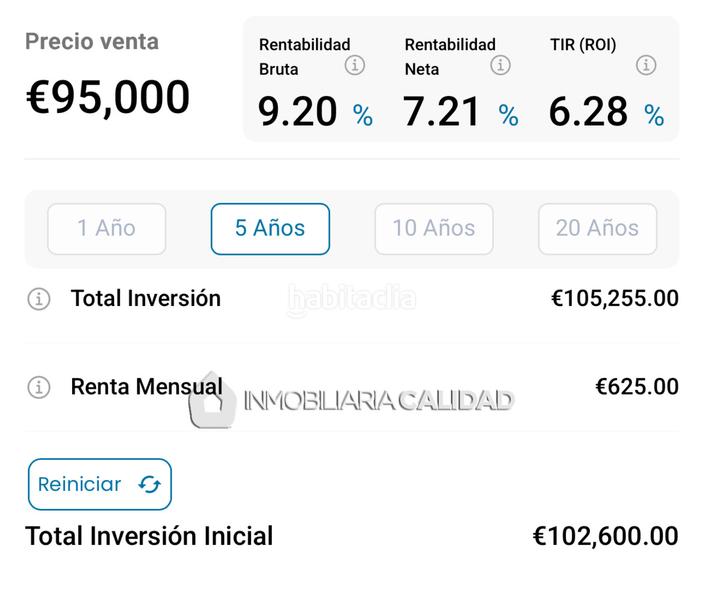The image size is (704, 600).
Task: Click the habitaclia watermark logo
Action: point(351,299)
